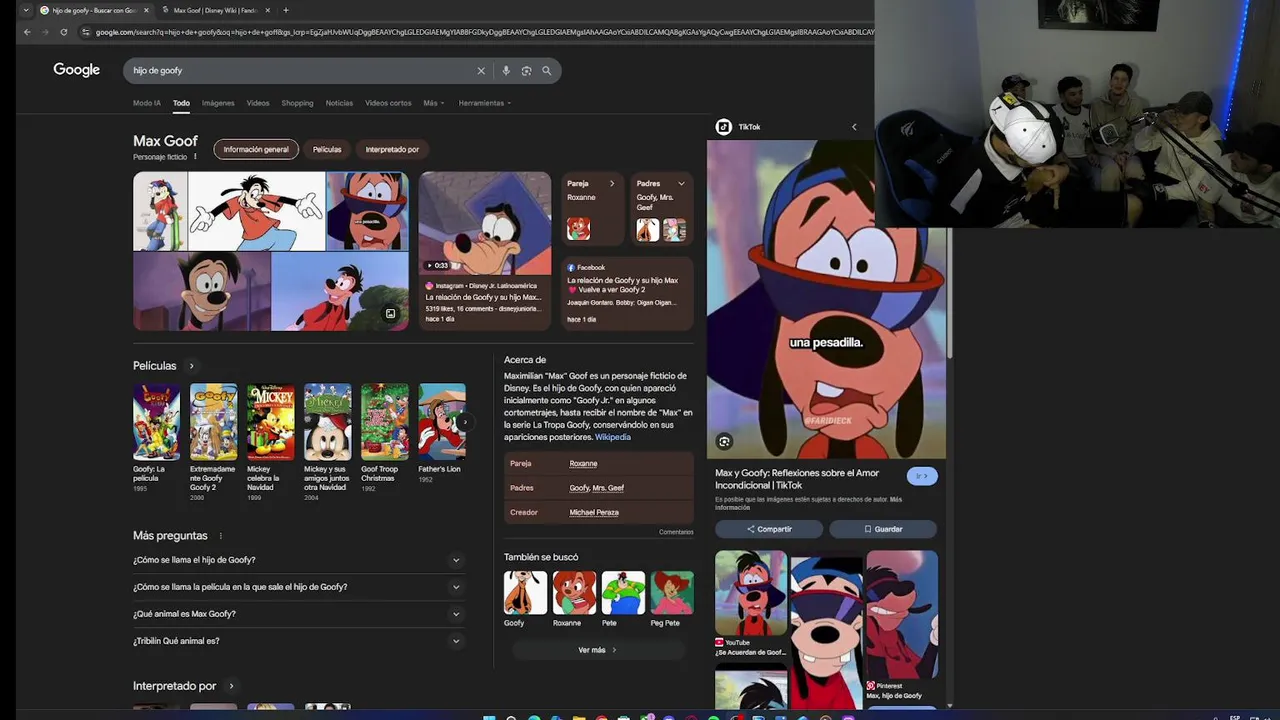The image size is (1280, 720).
Task: Open the tab search dropdown arrow
Action: pyautogui.click(x=24, y=10)
